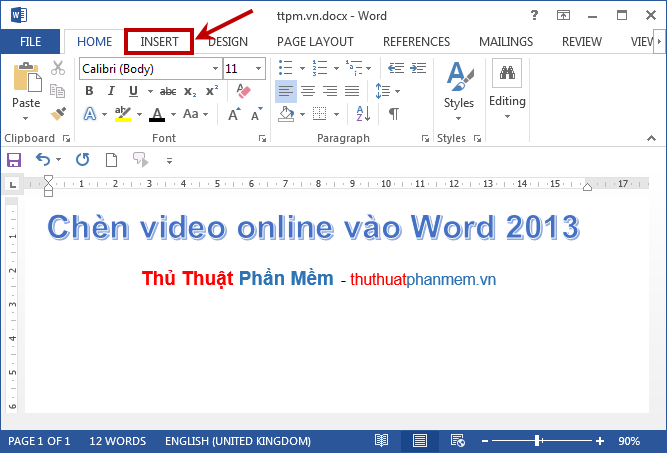This screenshot has height=453, width=667.
Task: Open the INSERT ribbon tab
Action: 160,42
